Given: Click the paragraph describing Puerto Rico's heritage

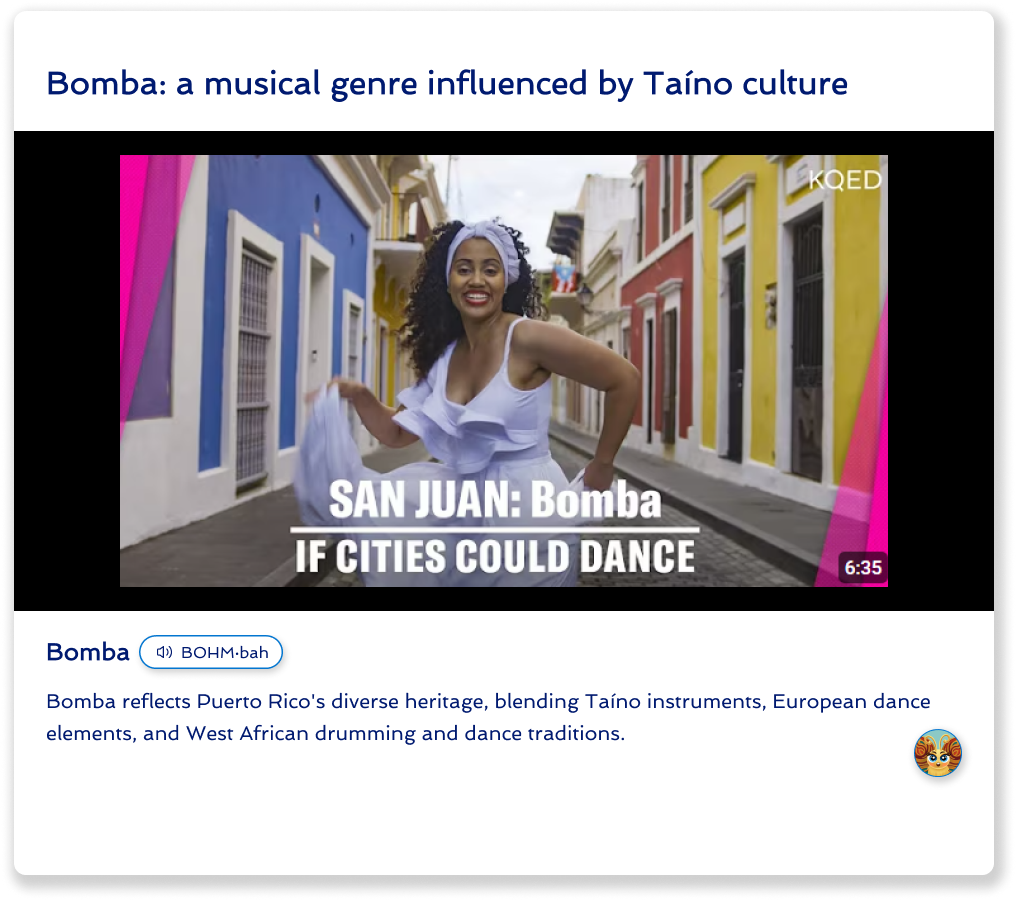Looking at the screenshot, I should (488, 717).
